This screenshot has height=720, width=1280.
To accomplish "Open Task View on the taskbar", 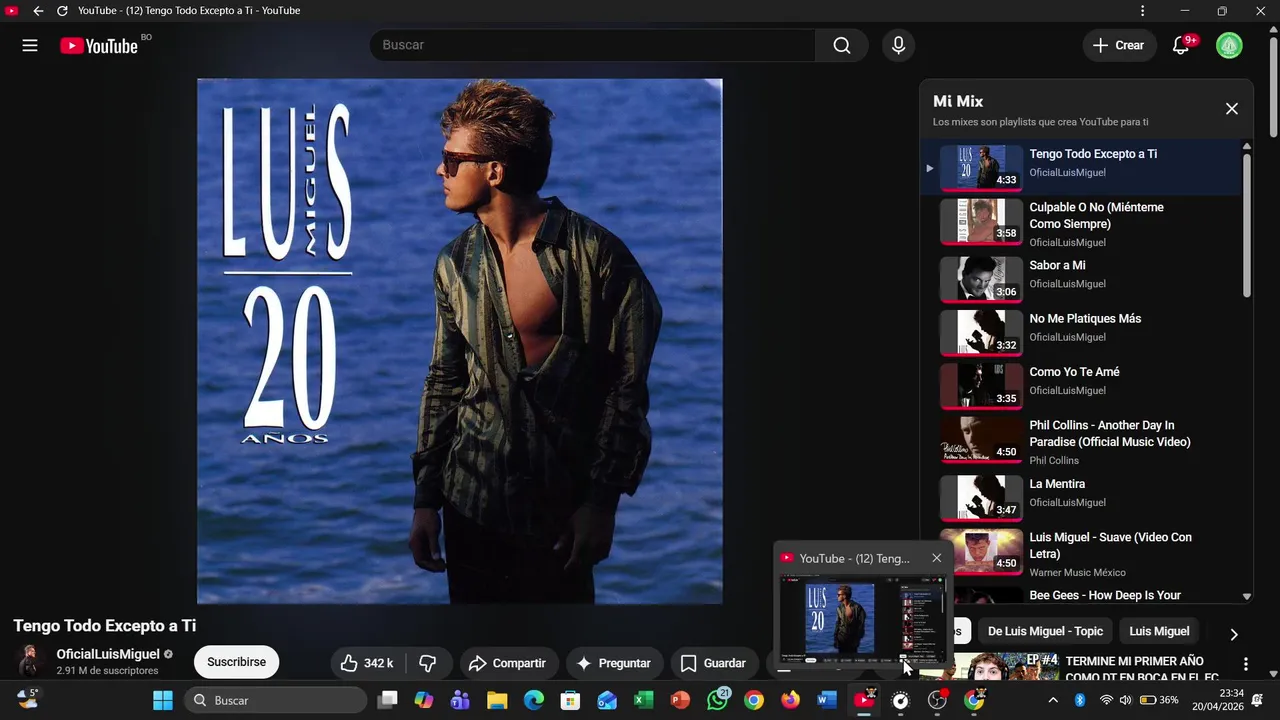I will click(x=387, y=700).
